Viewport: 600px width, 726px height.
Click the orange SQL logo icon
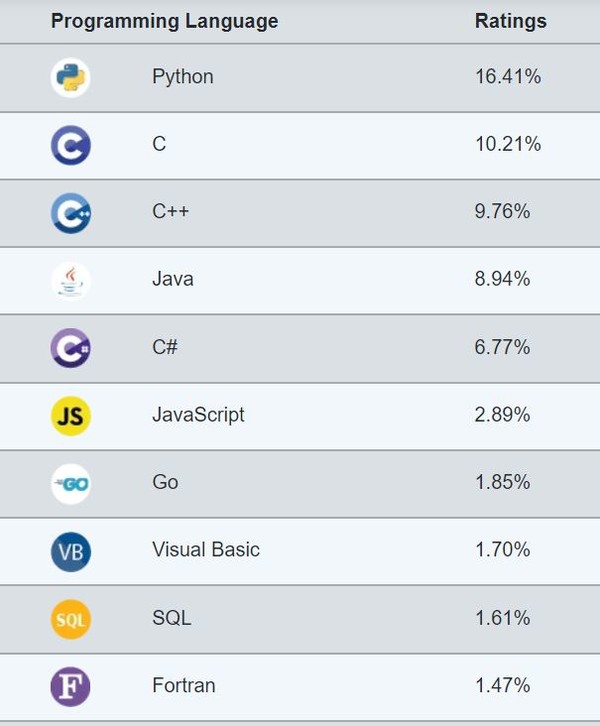(x=71, y=618)
